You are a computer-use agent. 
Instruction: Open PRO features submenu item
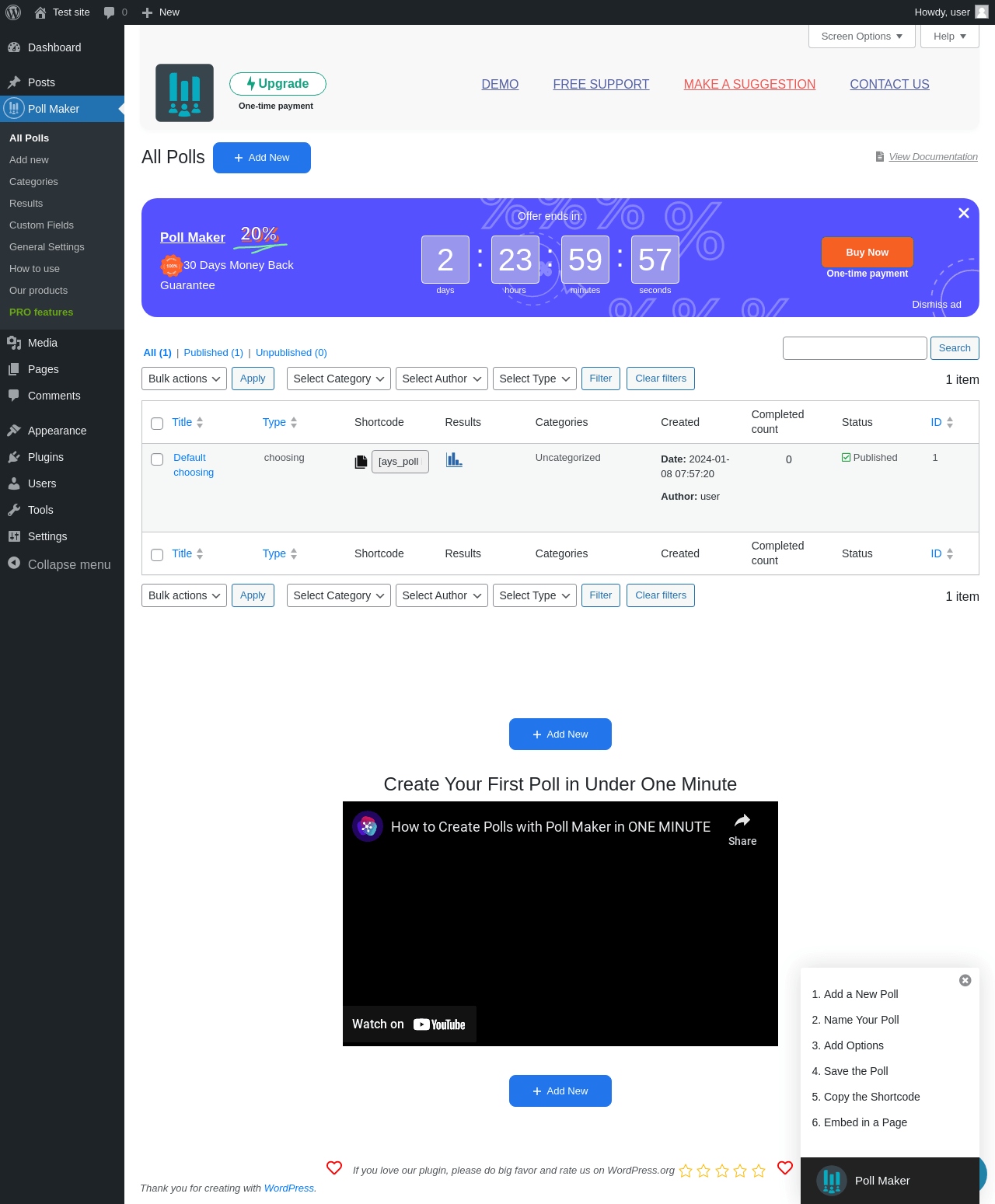click(x=41, y=312)
